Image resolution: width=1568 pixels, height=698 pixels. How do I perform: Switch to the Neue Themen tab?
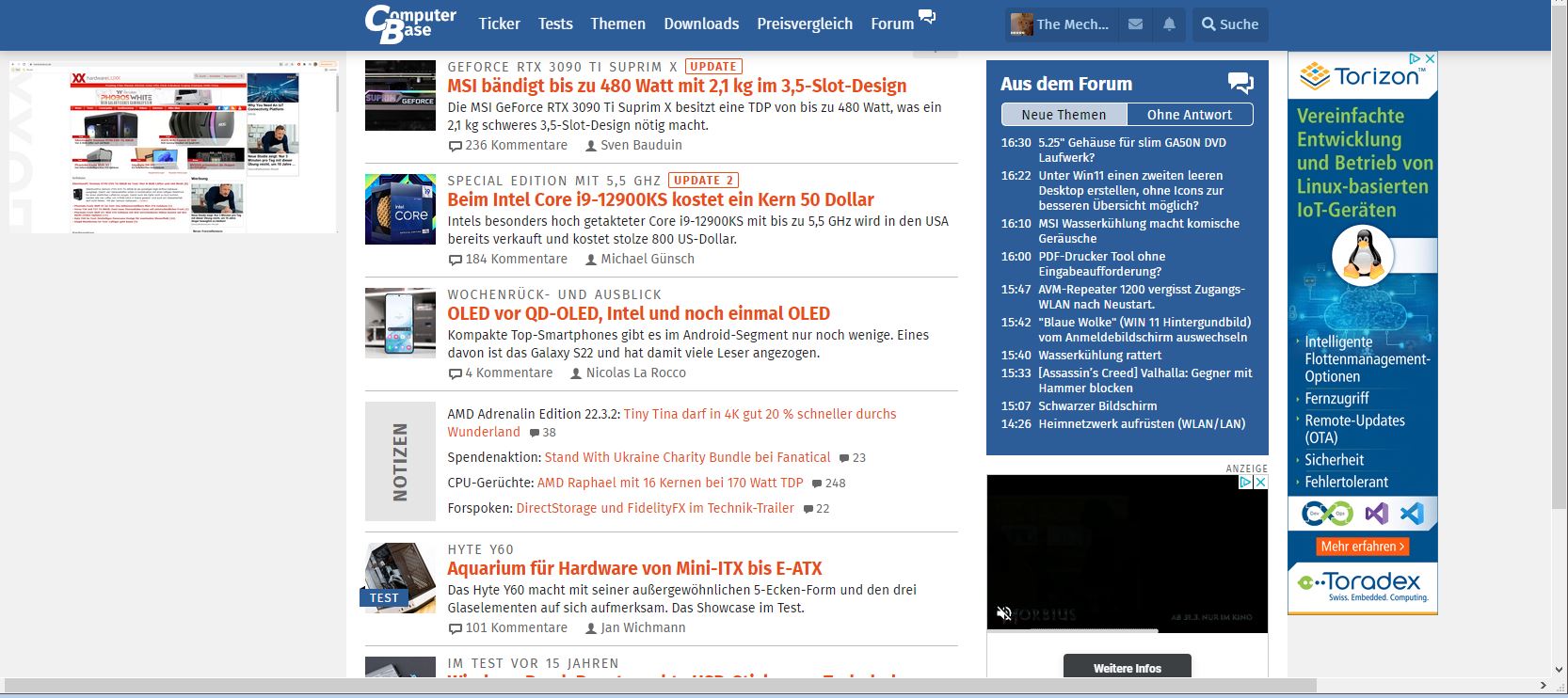[1064, 115]
